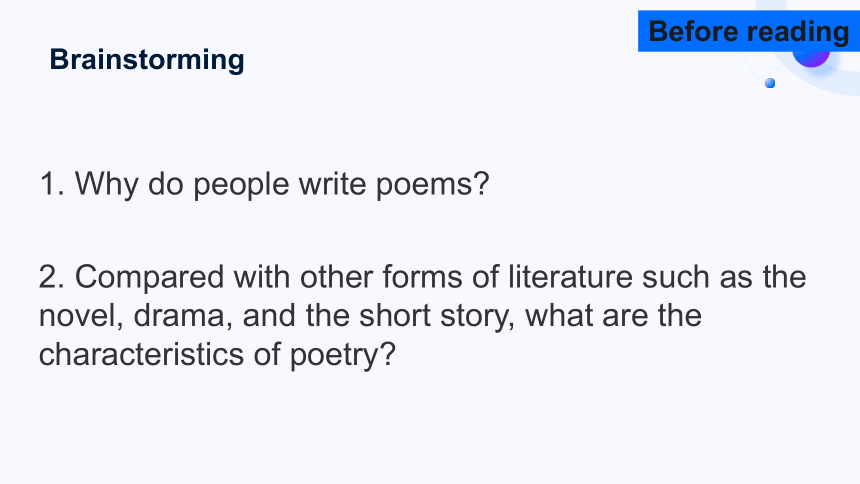
Task: Select the word 'poetry?' ending question two
Action: tap(343, 356)
